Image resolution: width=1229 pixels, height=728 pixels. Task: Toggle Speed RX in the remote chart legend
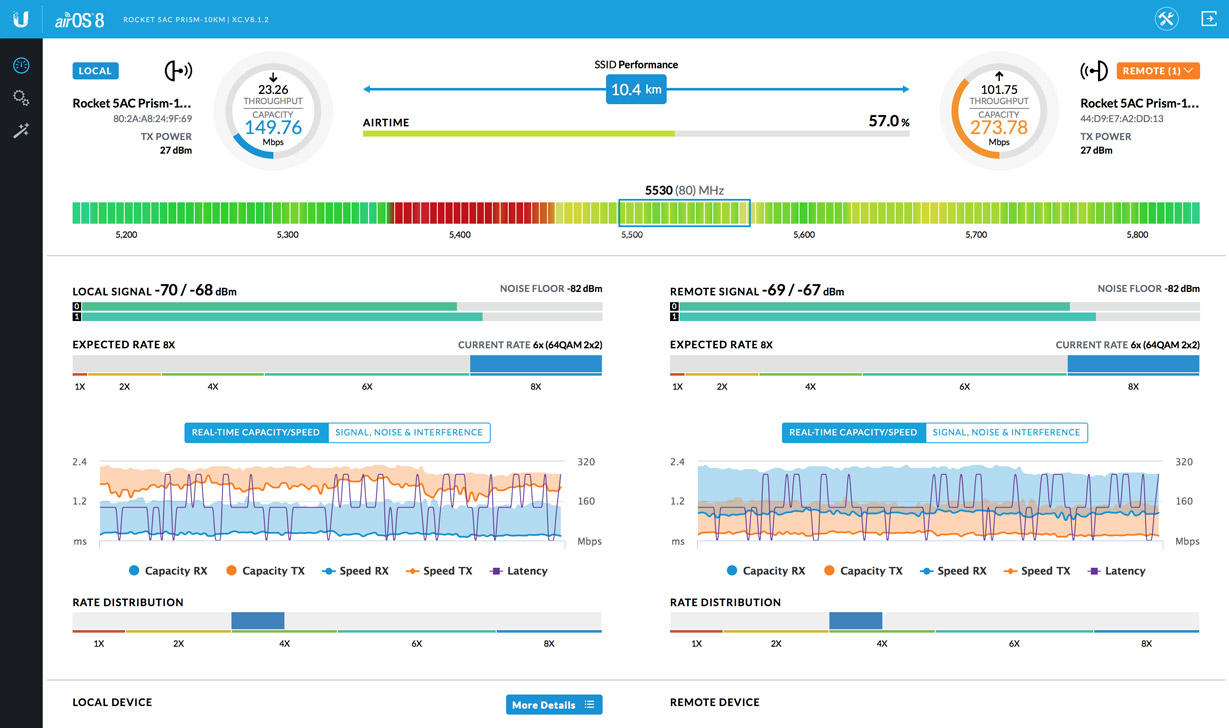click(x=953, y=571)
